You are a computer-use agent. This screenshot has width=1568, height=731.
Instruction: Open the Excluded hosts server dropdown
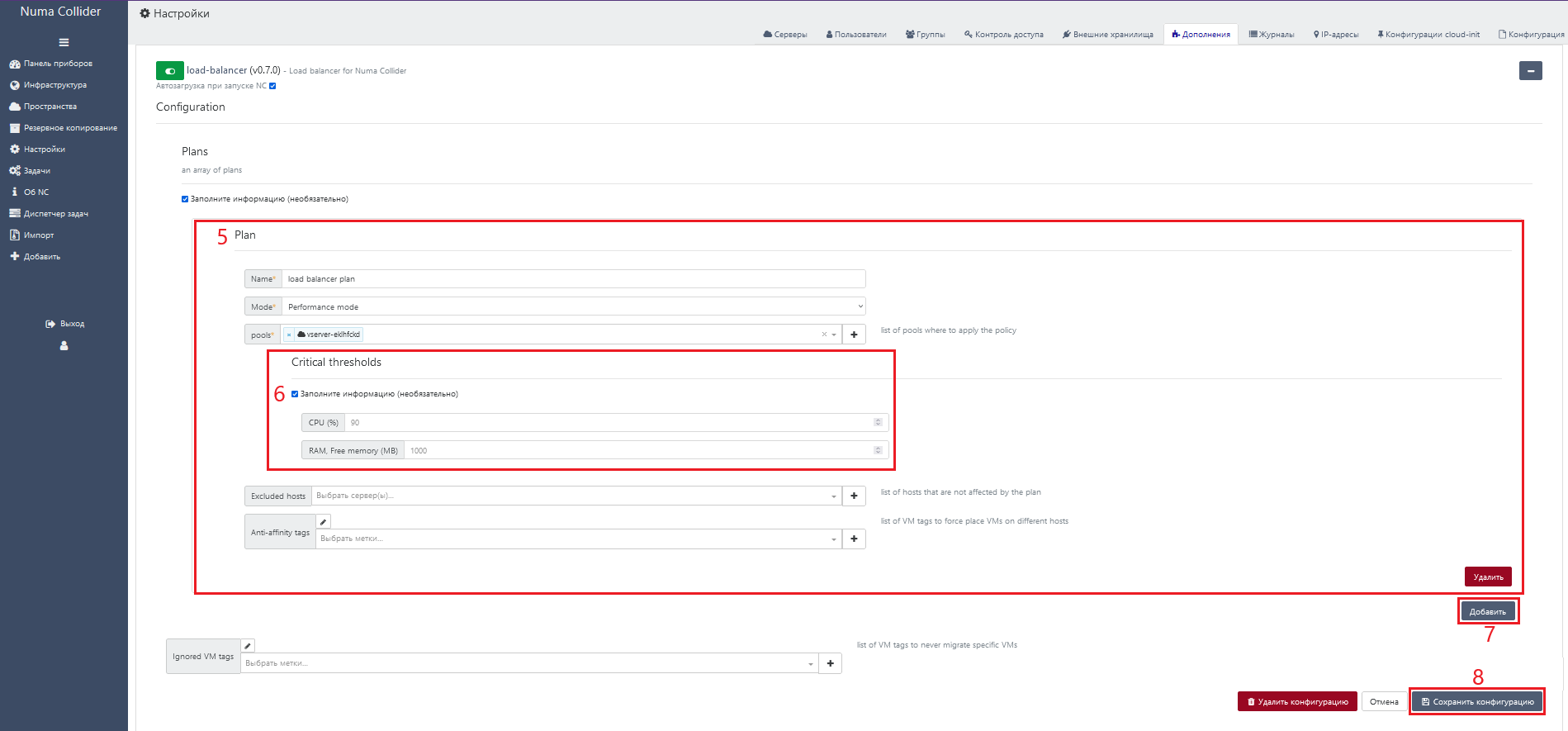[576, 496]
